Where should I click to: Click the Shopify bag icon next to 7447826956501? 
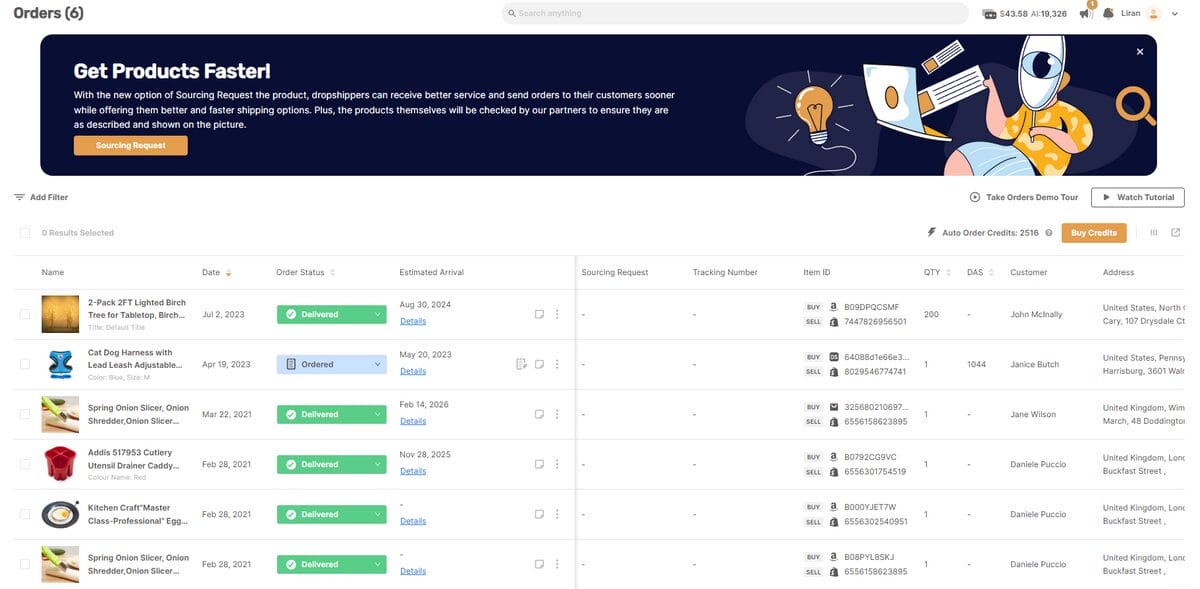coord(833,322)
